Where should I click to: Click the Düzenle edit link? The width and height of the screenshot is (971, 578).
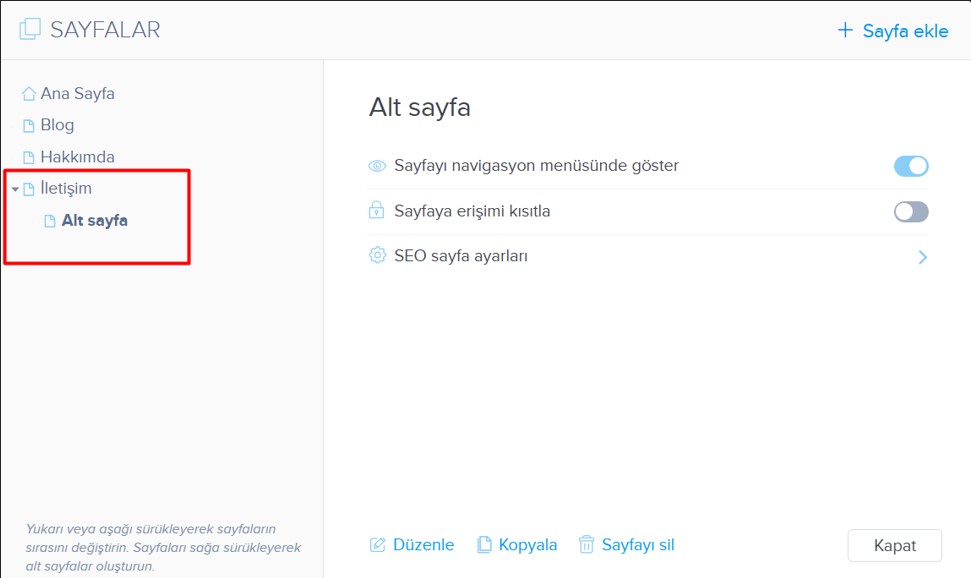tap(423, 545)
